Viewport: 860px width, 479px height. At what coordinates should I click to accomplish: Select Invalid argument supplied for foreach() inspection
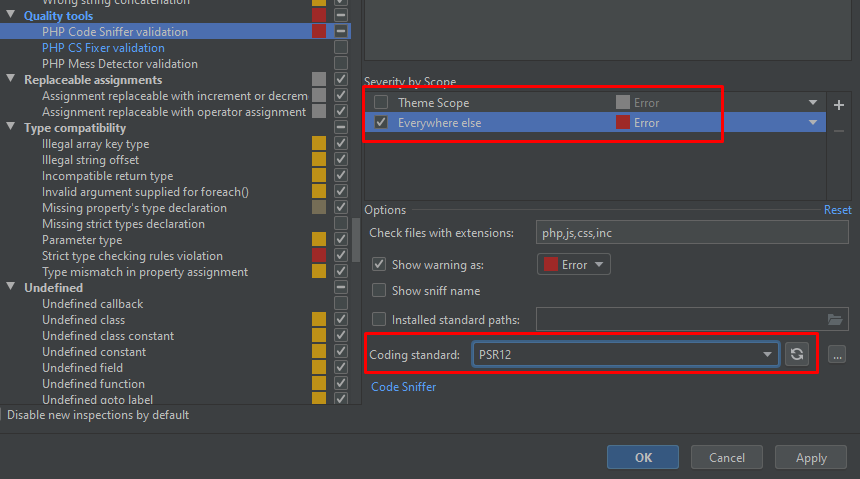[145, 191]
